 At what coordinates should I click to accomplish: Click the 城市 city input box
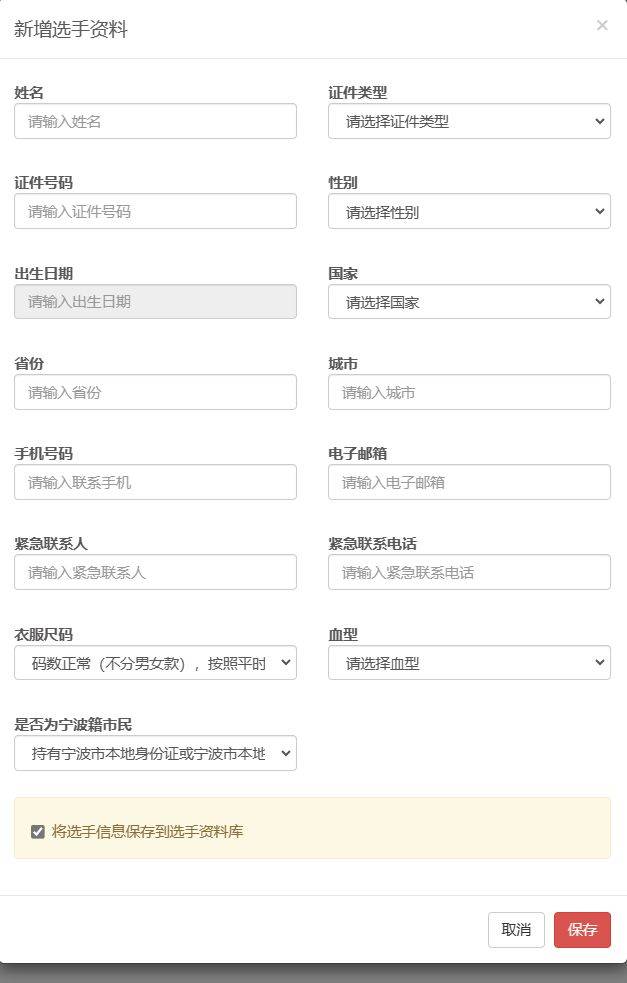pos(468,392)
